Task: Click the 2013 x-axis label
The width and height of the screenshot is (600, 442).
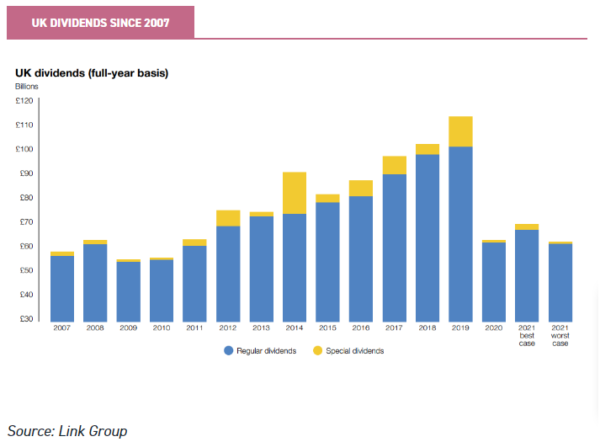Action: (261, 328)
